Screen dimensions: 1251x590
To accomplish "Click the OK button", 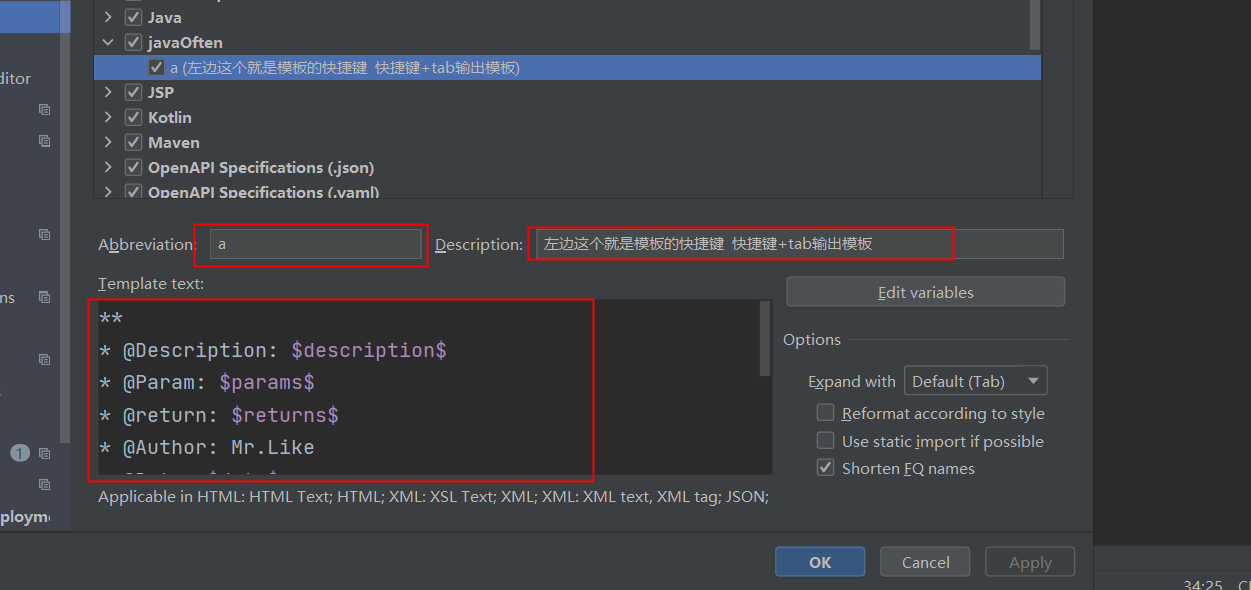I will (819, 561).
